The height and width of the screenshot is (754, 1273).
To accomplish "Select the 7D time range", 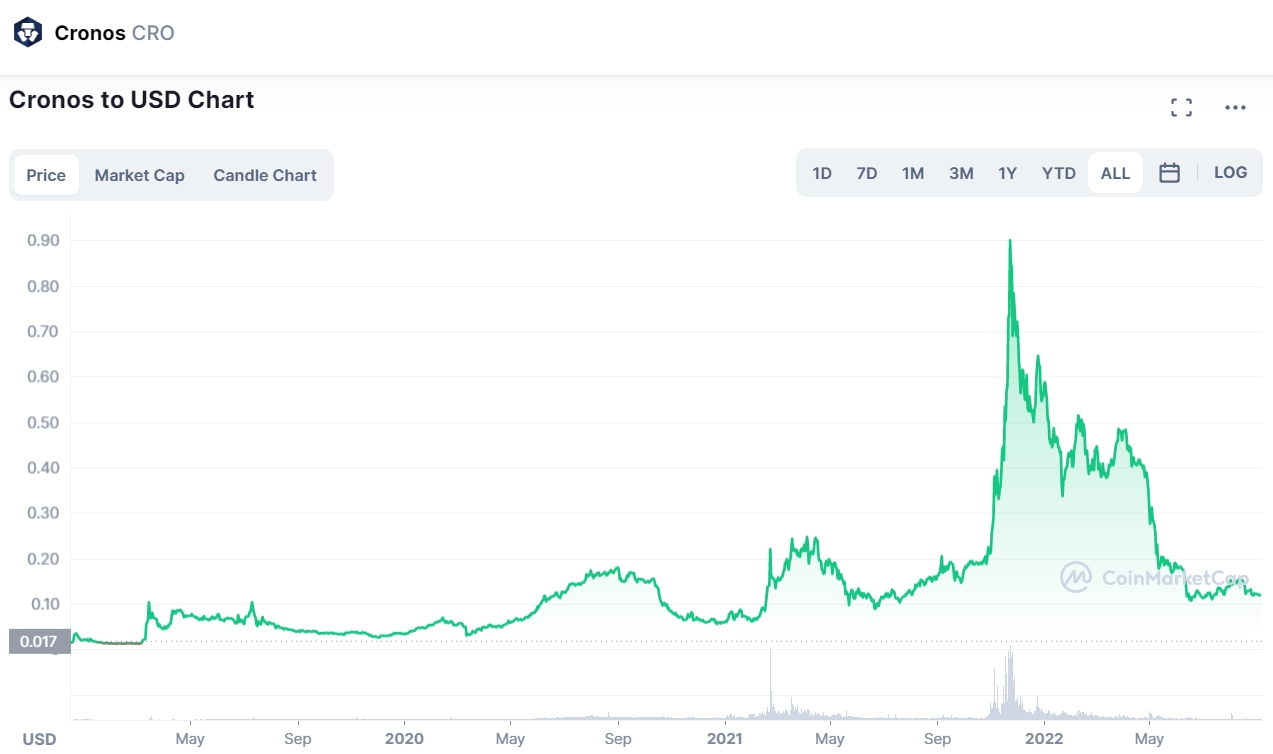I will click(x=867, y=173).
